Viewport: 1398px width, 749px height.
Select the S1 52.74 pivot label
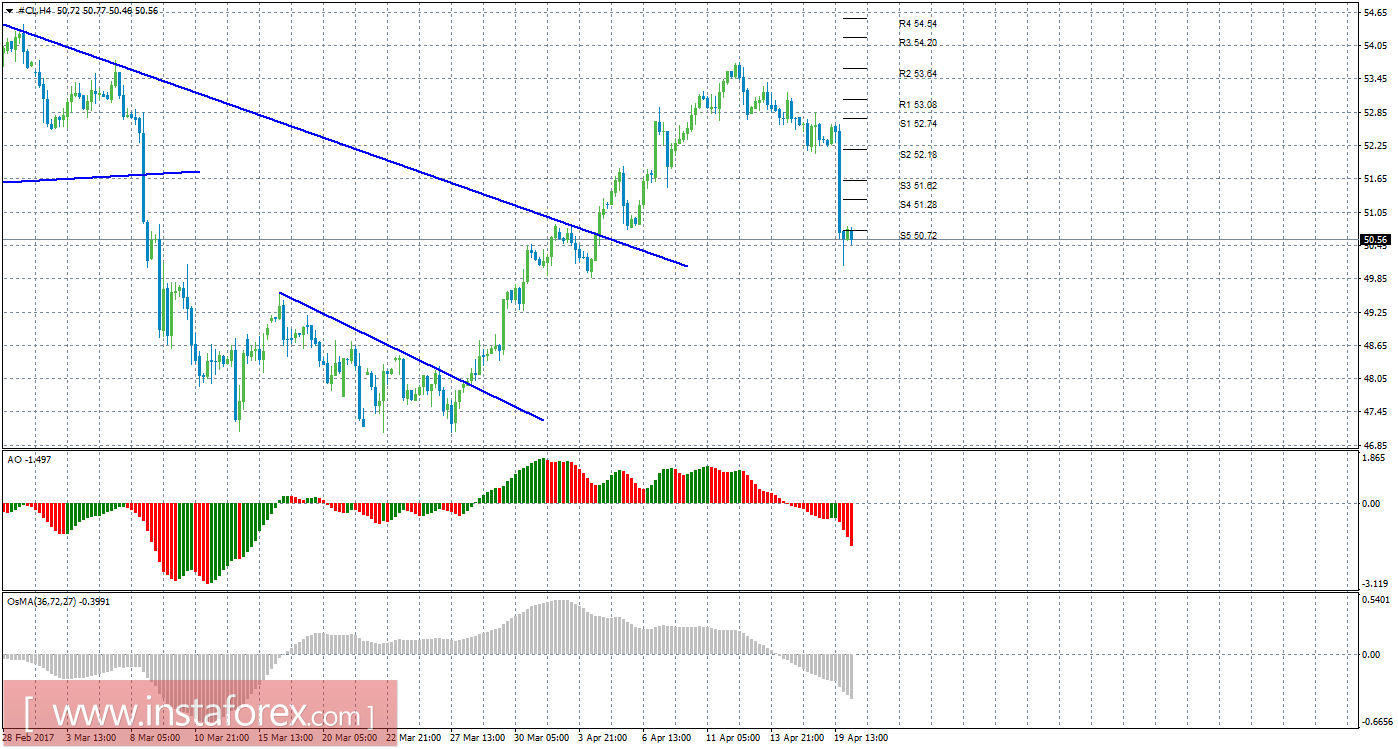coord(917,123)
